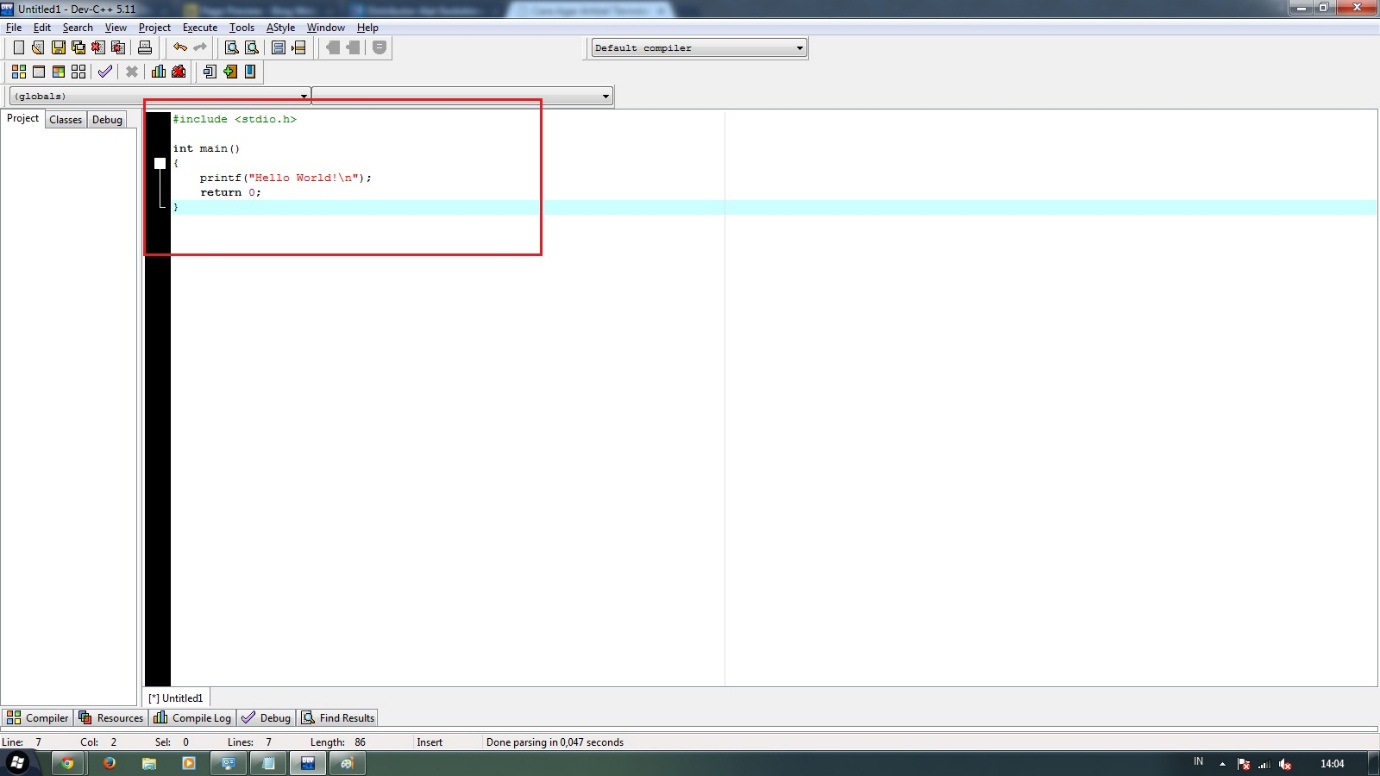Click the syntax check checkmark icon
Screen dimensions: 1380x776
[105, 71]
